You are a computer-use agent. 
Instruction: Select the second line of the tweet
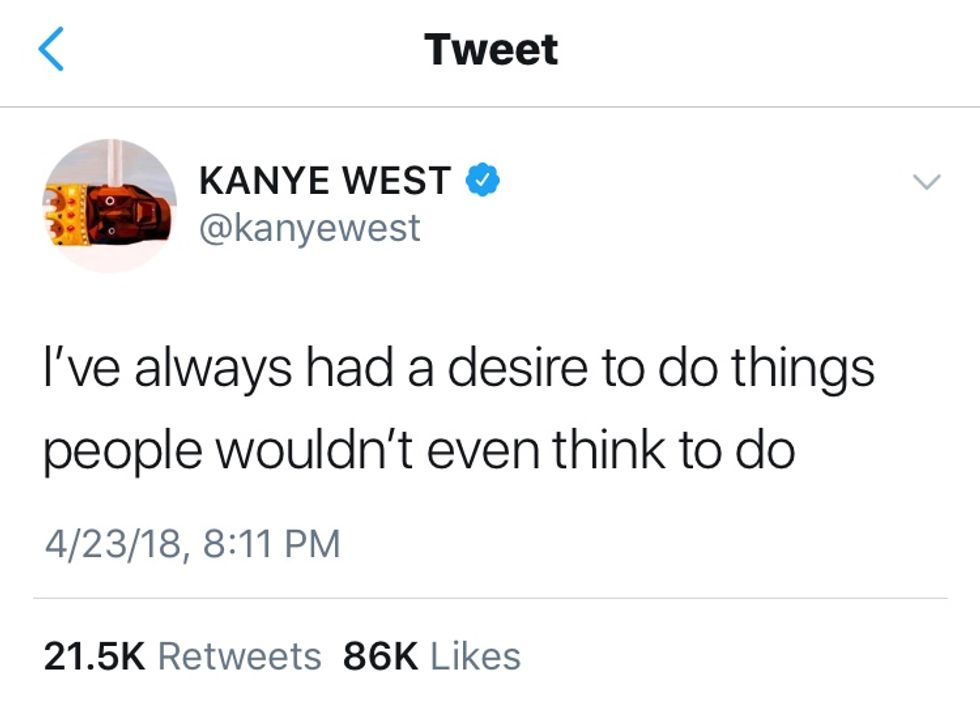[x=419, y=451]
